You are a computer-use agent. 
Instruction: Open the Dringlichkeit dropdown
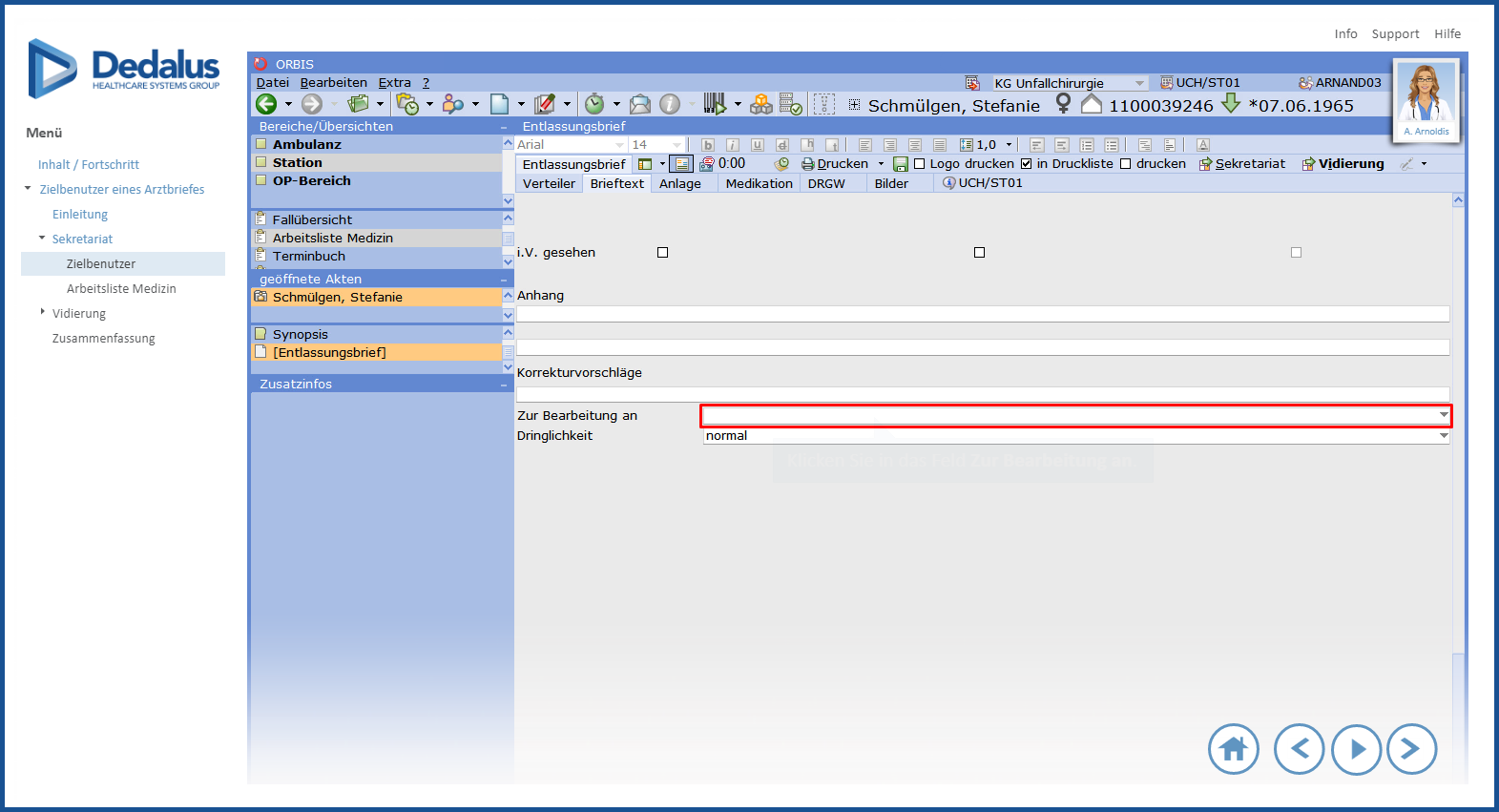1444,436
